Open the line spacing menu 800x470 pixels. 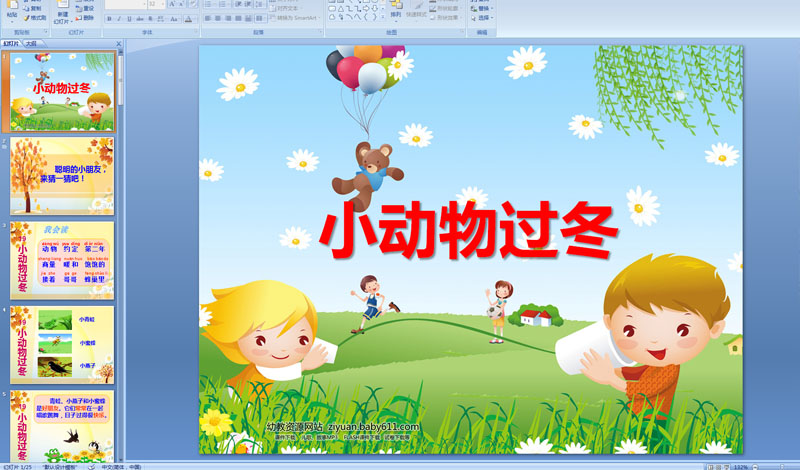(260, 4)
